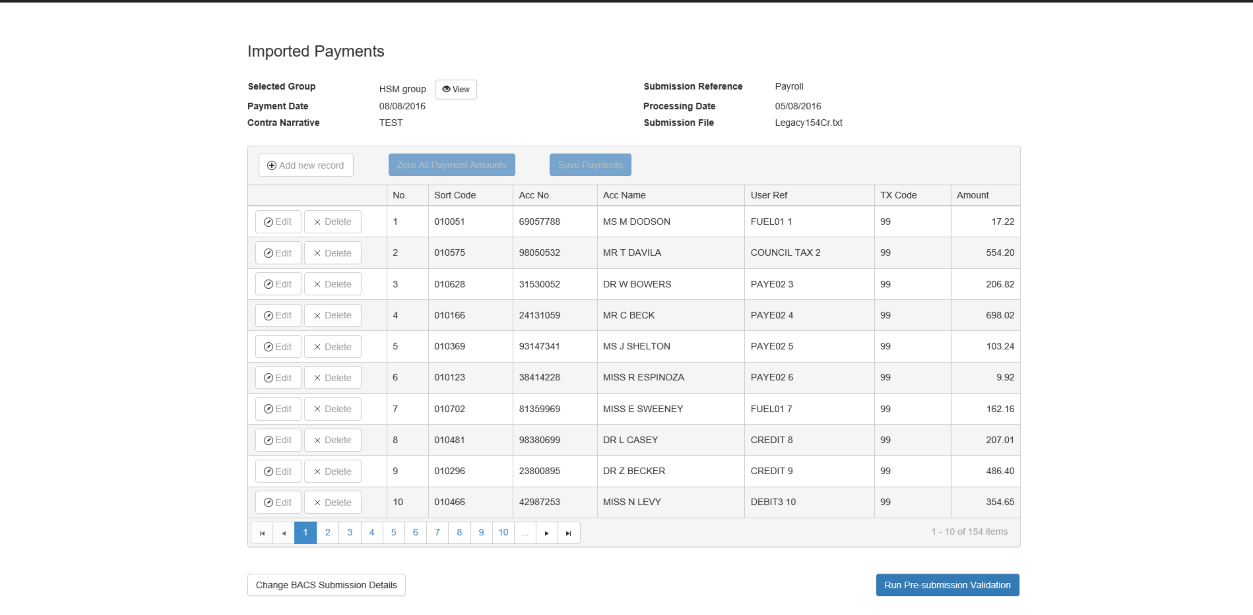
Task: Expand hidden pages via the ellipsis control
Action: click(525, 532)
